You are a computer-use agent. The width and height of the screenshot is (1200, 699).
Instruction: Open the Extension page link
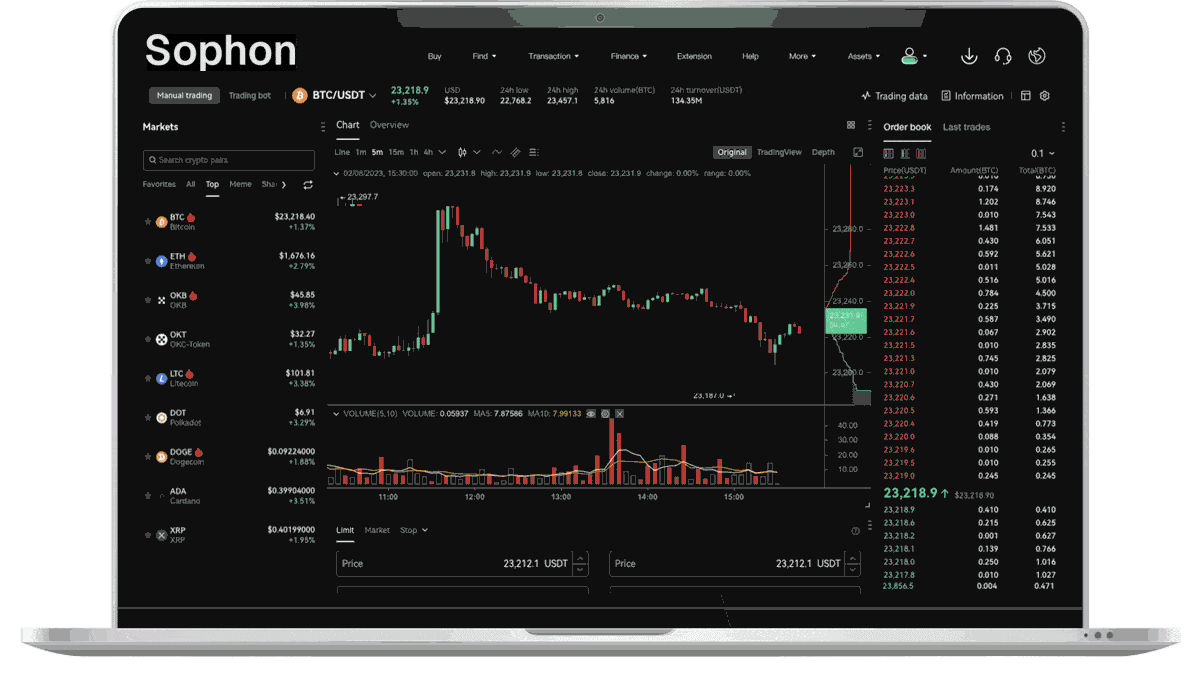(694, 56)
